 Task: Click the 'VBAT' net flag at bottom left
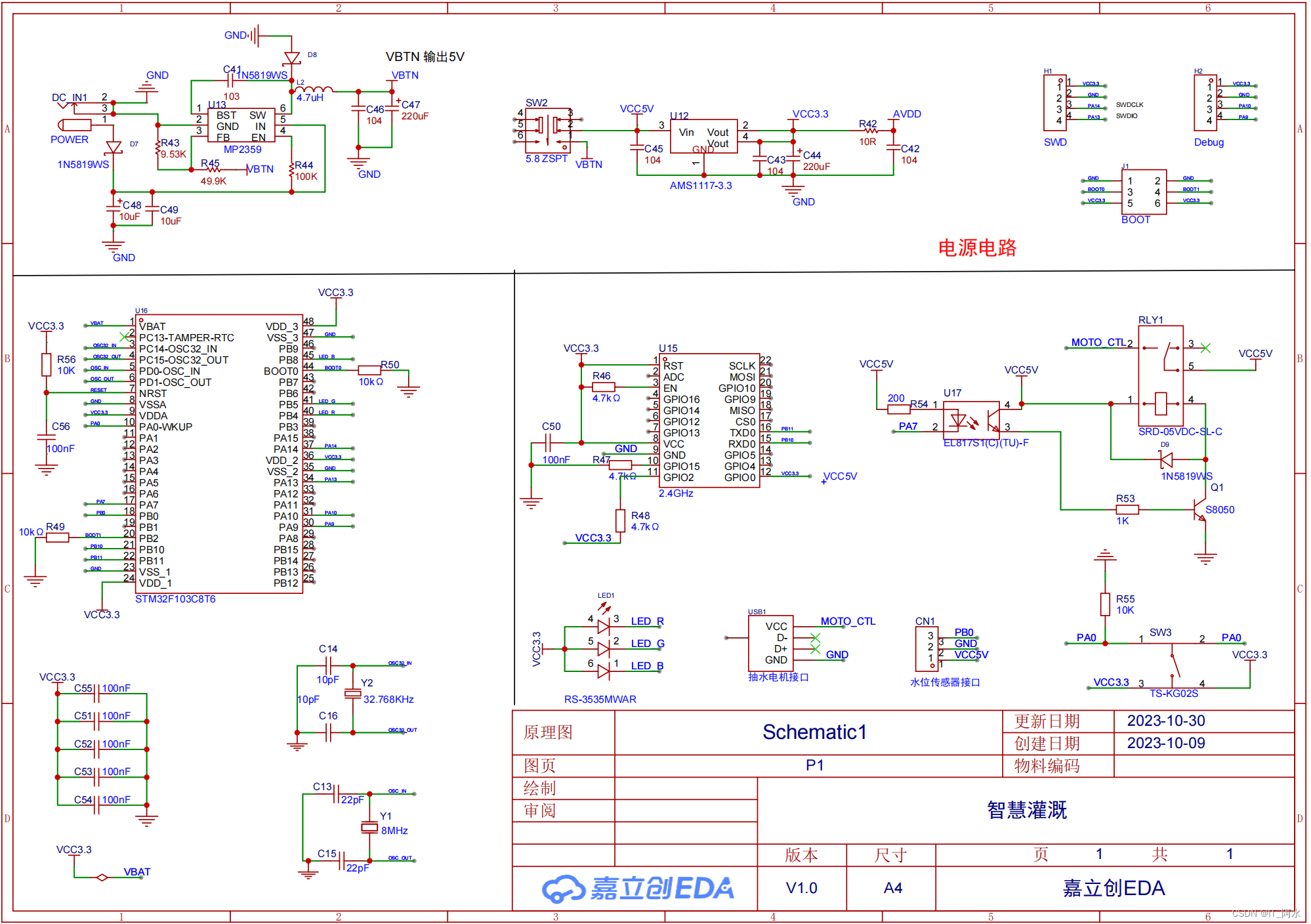136,872
